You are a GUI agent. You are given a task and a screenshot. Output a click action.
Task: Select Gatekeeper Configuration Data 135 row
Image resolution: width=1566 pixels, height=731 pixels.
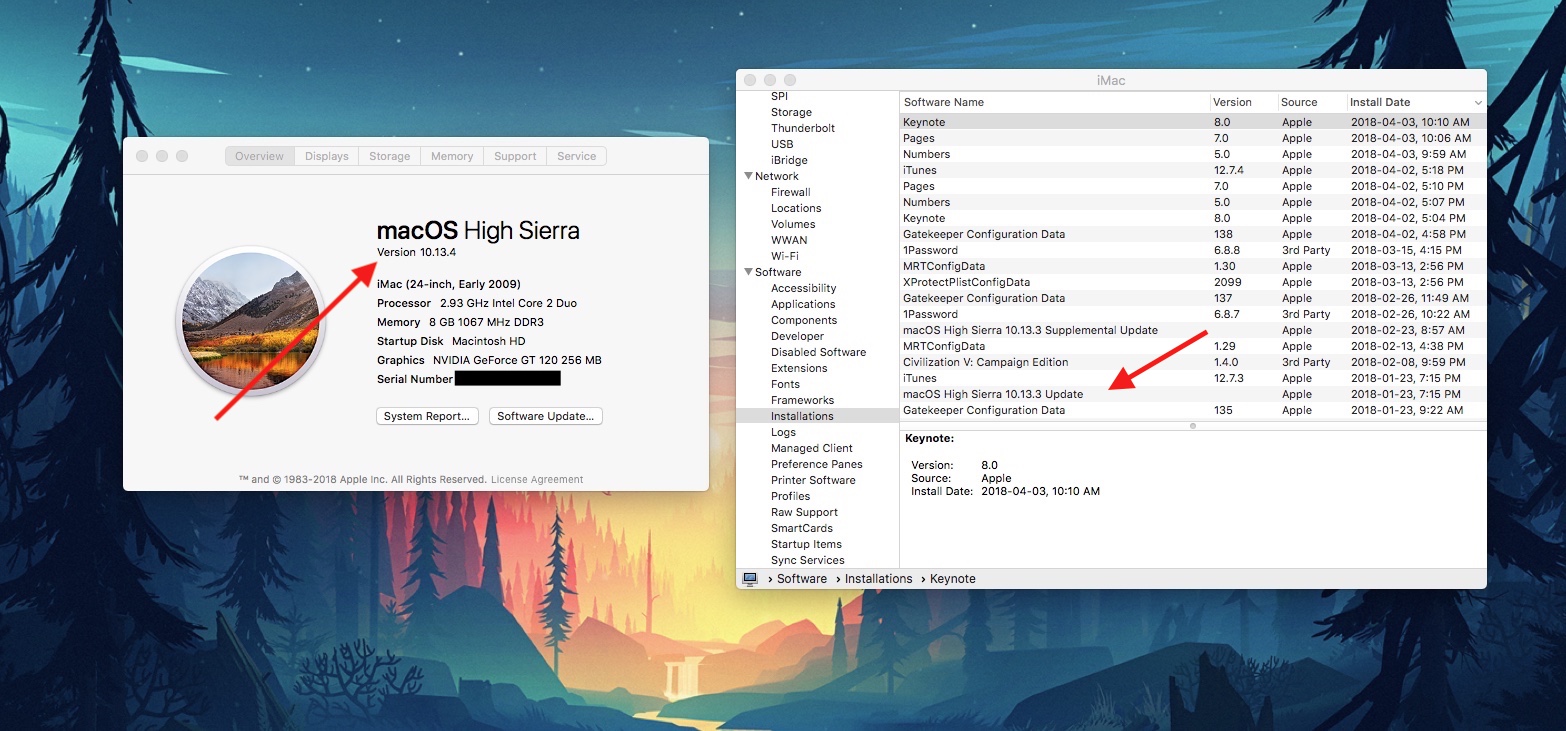[x=1193, y=410]
